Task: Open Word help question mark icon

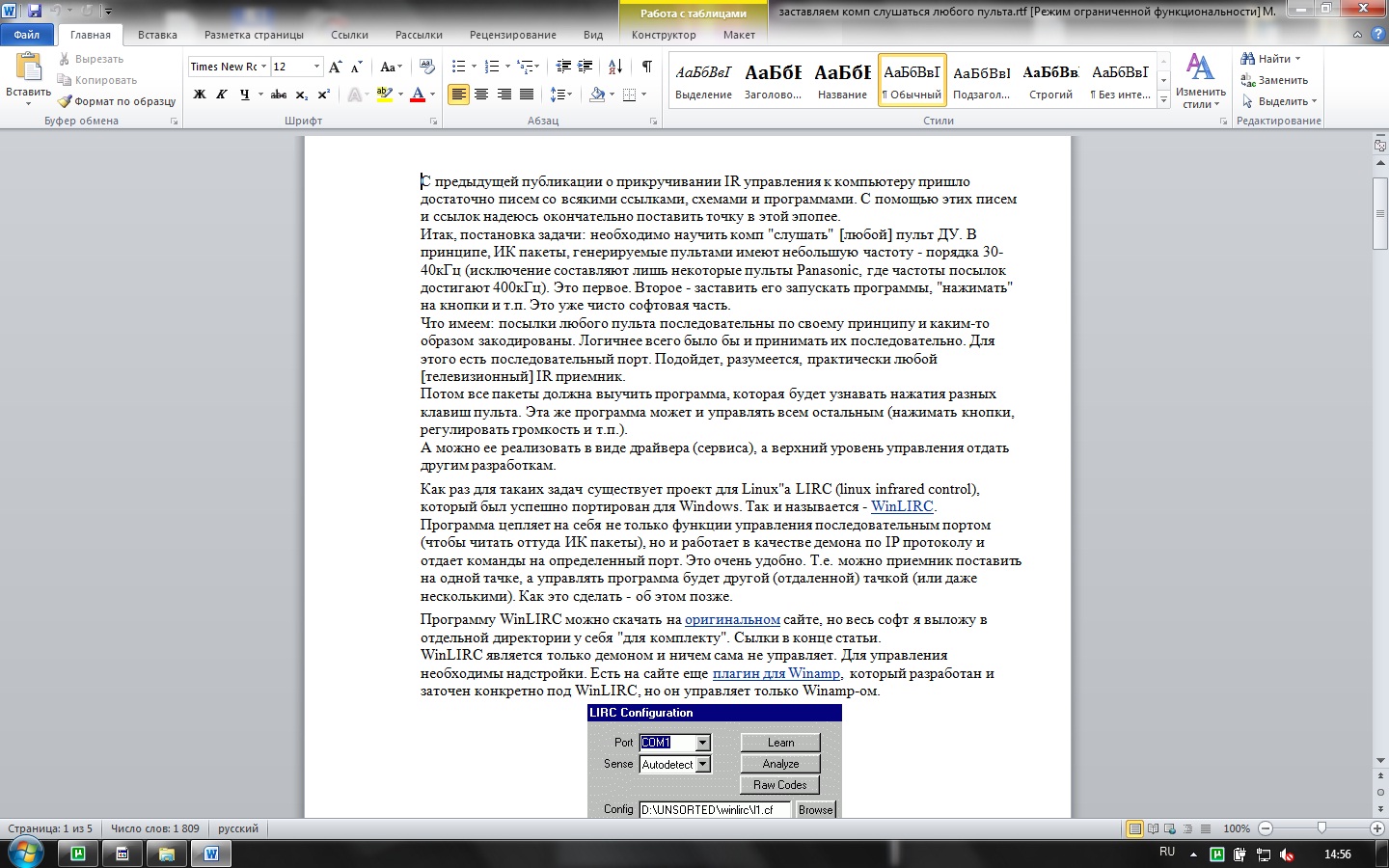Action: (1377, 34)
